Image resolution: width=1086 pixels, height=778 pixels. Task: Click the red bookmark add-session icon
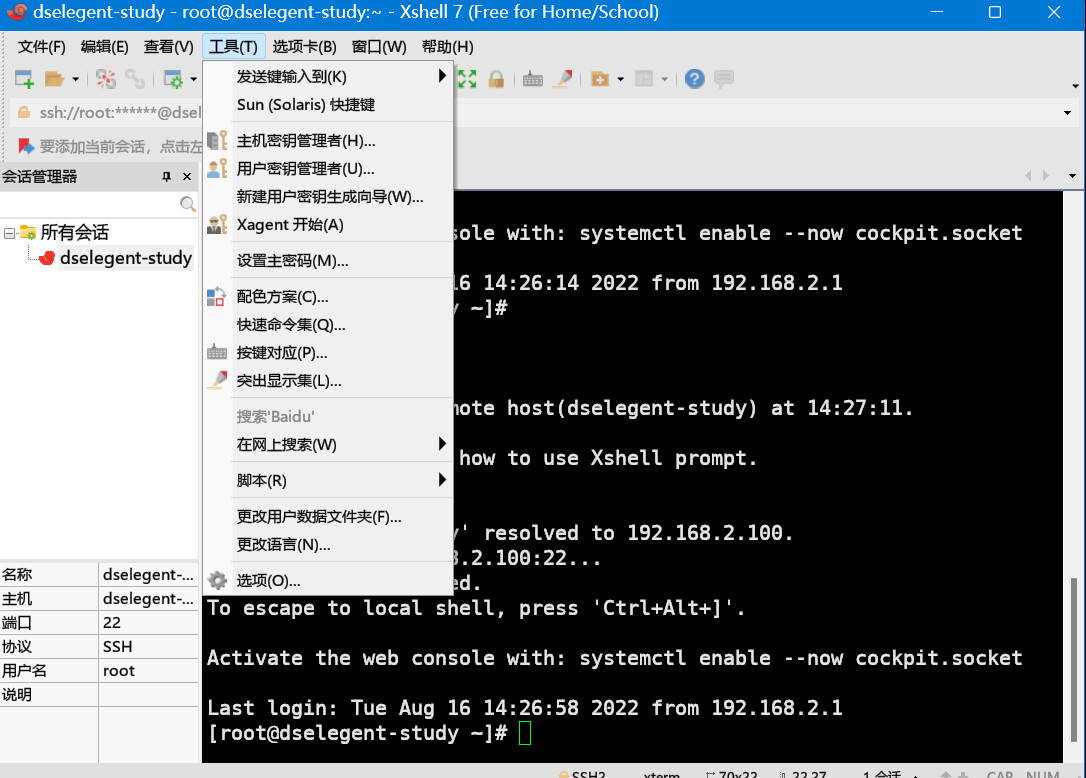[x=26, y=146]
